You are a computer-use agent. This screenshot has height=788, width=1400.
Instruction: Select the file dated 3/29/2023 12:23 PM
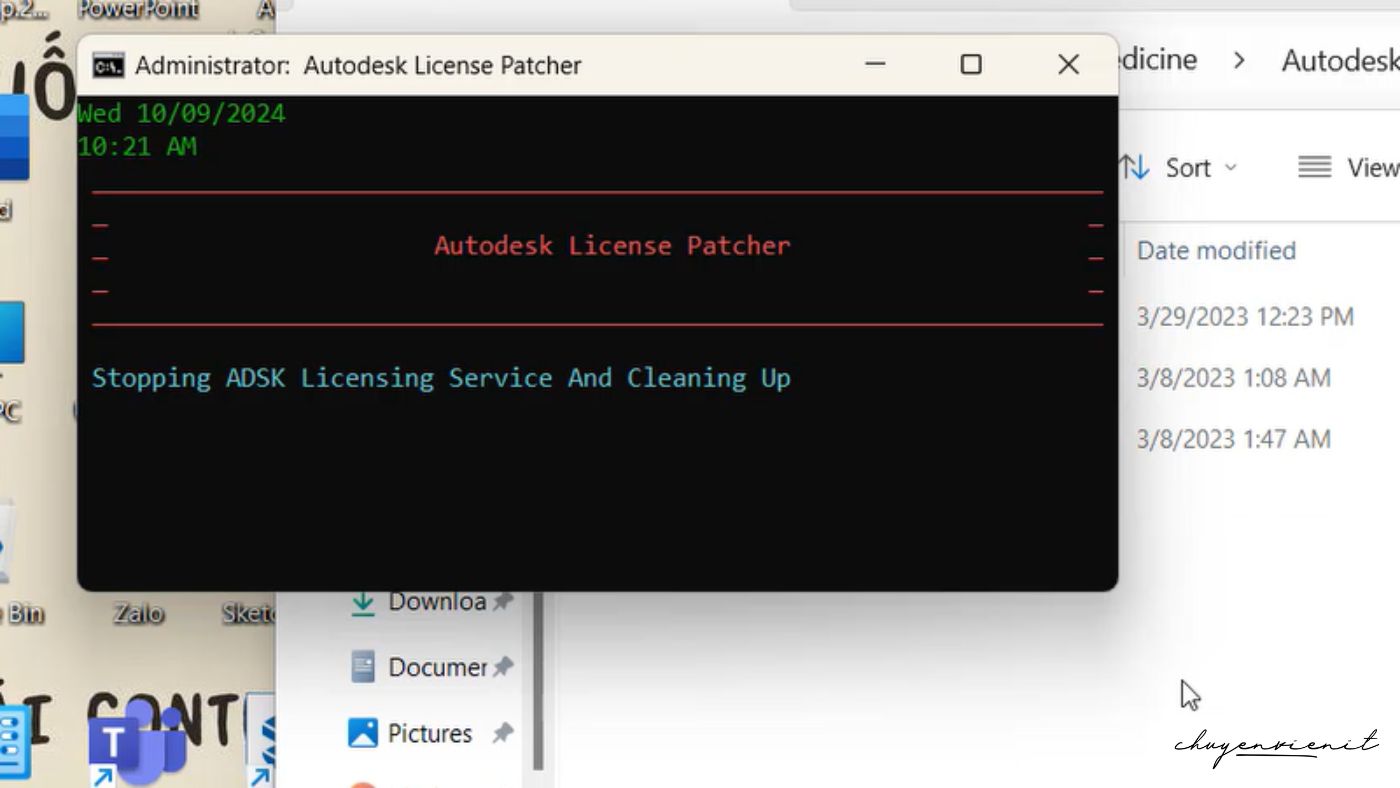click(1245, 317)
